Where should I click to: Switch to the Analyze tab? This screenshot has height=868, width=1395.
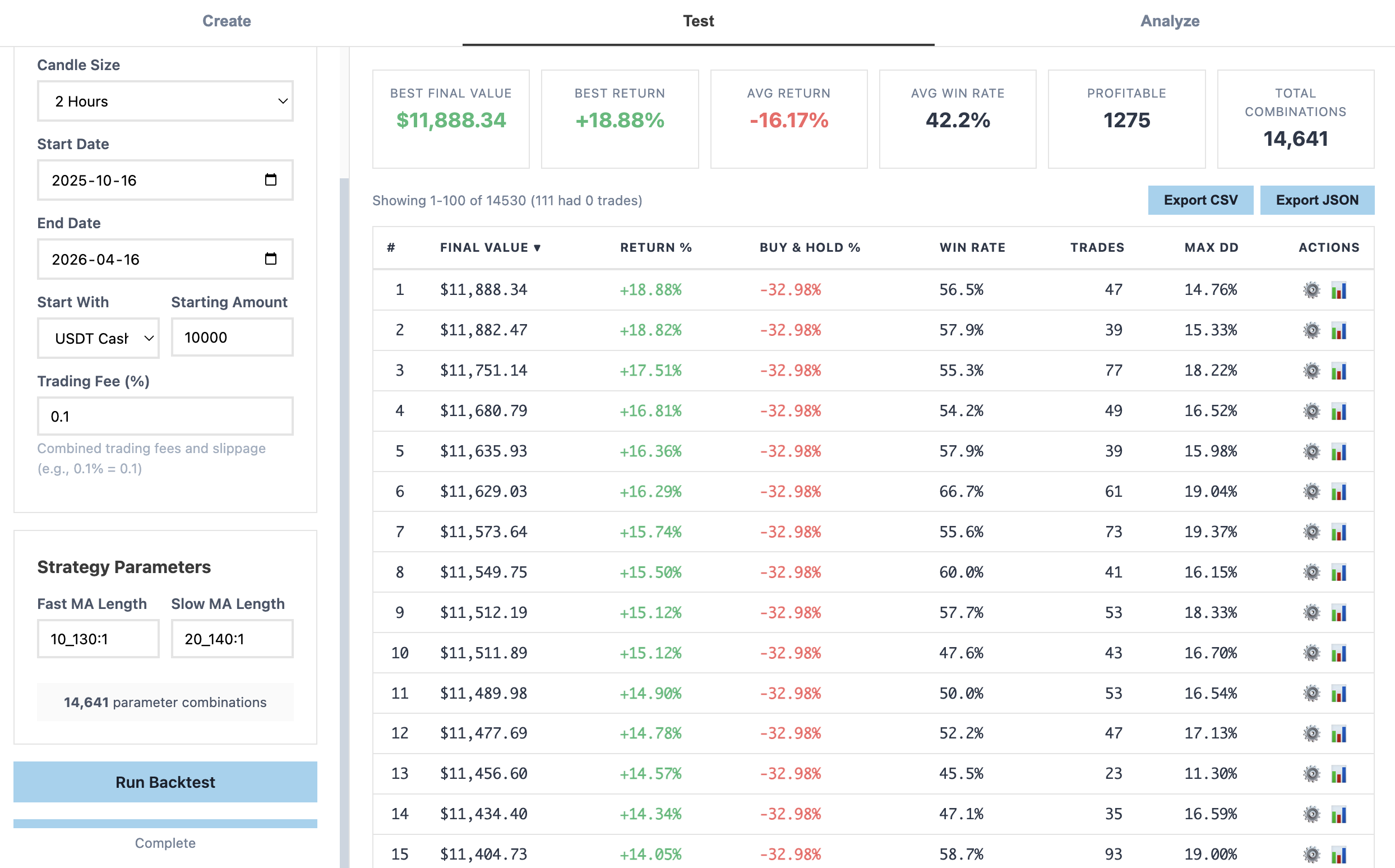coord(1170,21)
